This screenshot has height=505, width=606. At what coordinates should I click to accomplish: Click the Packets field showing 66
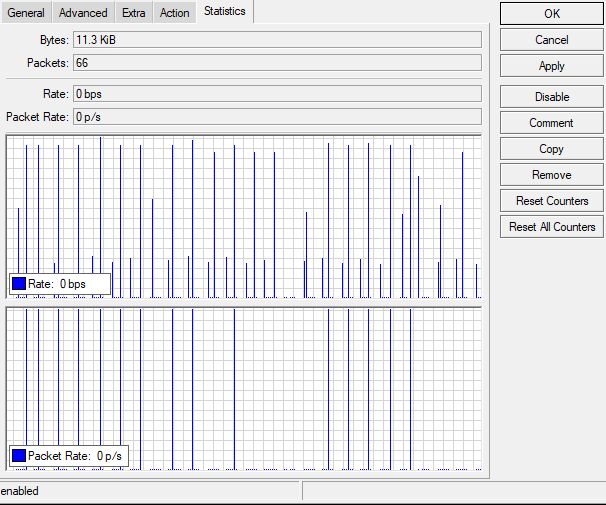click(x=277, y=63)
